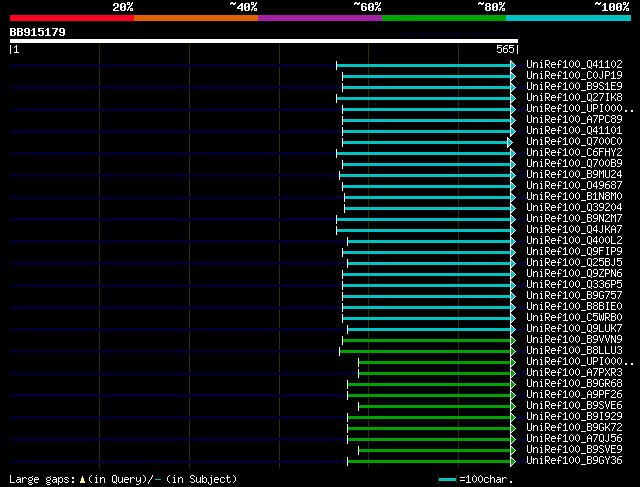The width and height of the screenshot is (640, 487).
Task: Click the white query sequence bar
Action: click(x=264, y=41)
